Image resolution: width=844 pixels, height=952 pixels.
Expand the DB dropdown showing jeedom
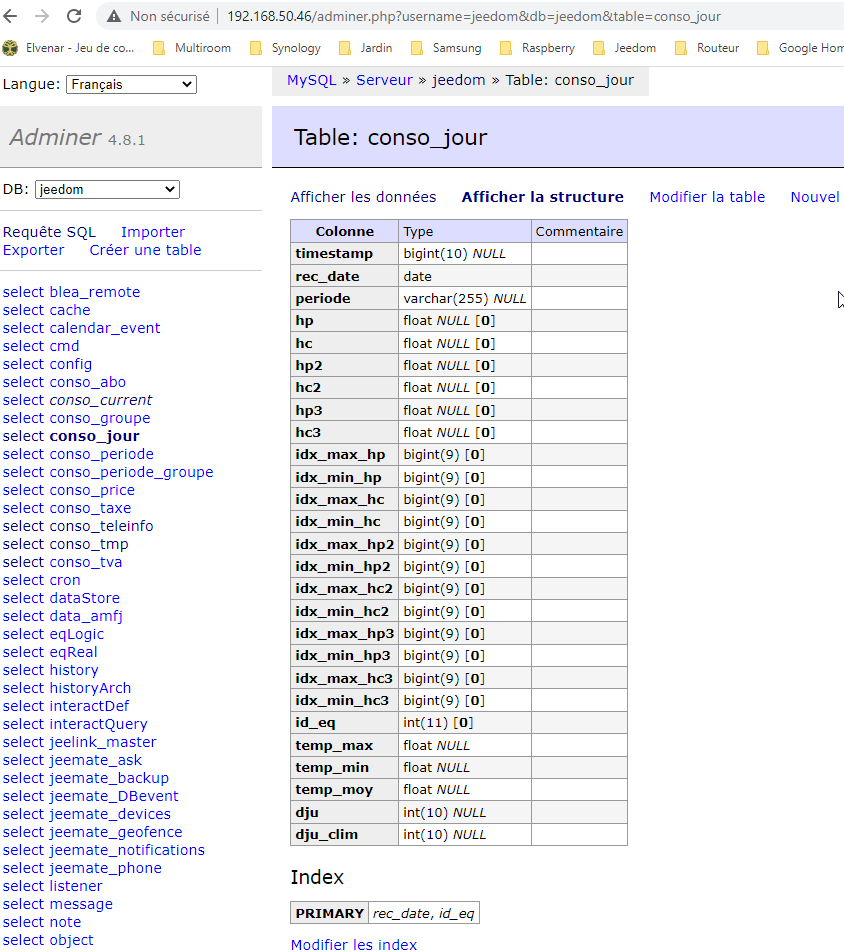click(106, 189)
